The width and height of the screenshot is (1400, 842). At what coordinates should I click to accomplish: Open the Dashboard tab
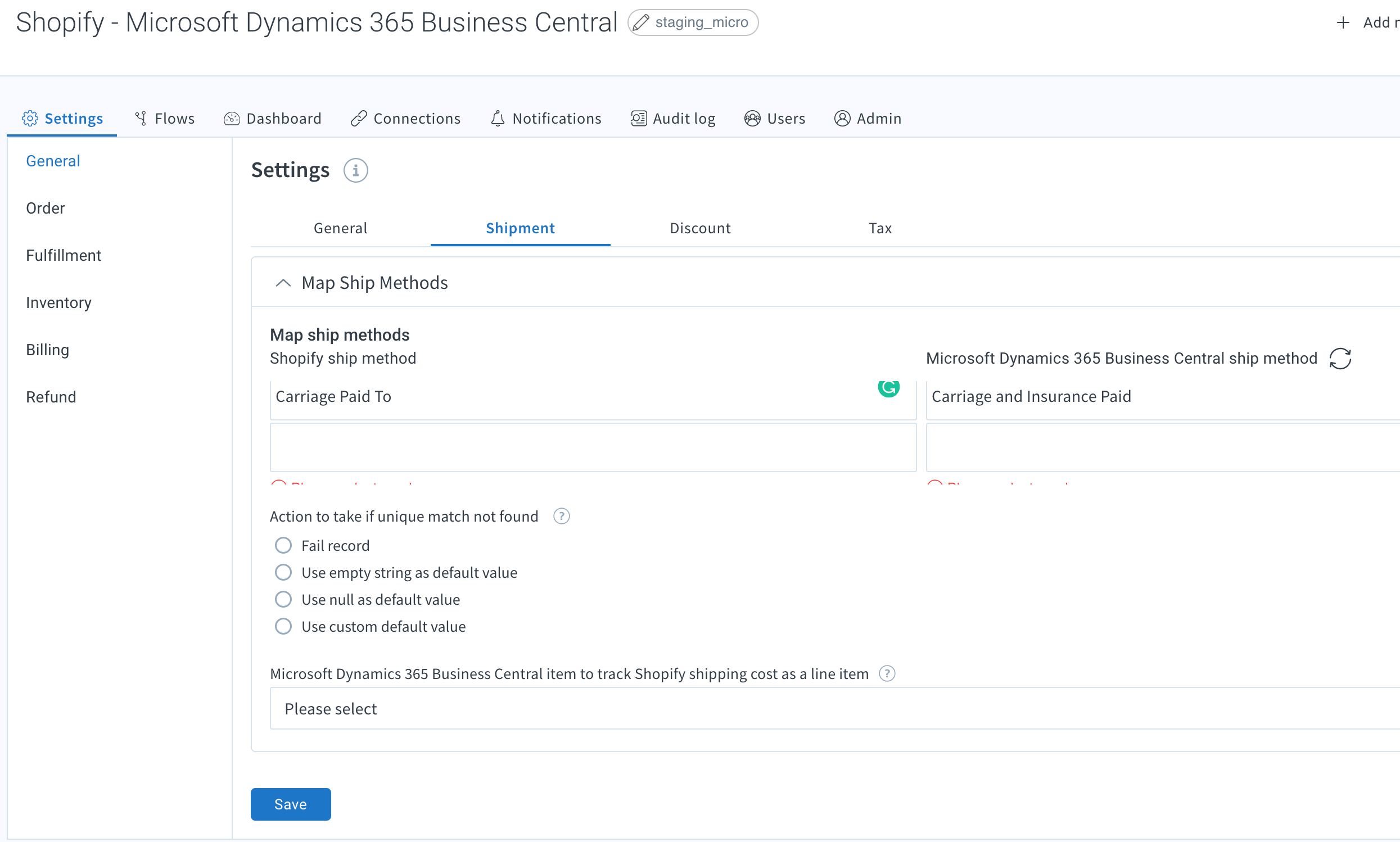[272, 118]
